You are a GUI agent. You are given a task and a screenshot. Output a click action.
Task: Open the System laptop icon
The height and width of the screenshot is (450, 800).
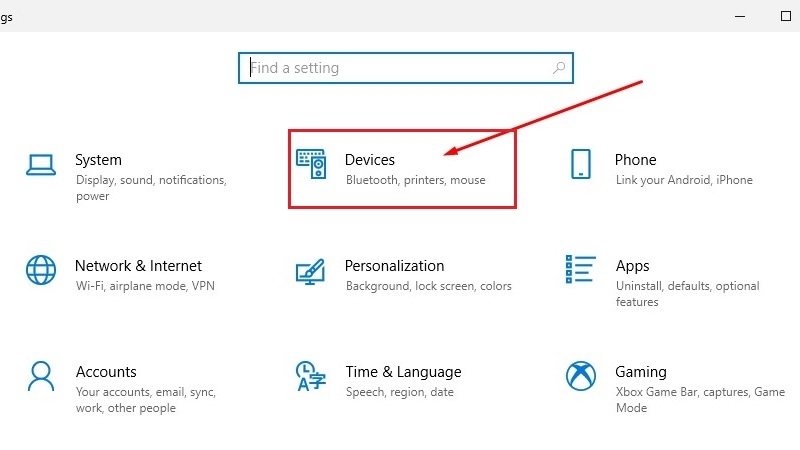point(41,165)
